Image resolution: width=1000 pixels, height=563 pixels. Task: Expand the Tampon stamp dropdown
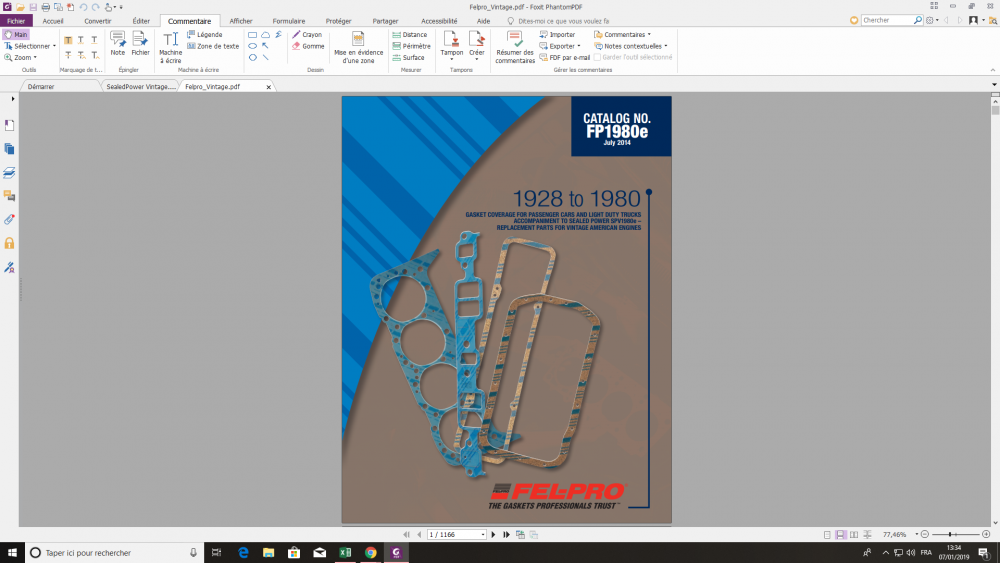(x=452, y=60)
